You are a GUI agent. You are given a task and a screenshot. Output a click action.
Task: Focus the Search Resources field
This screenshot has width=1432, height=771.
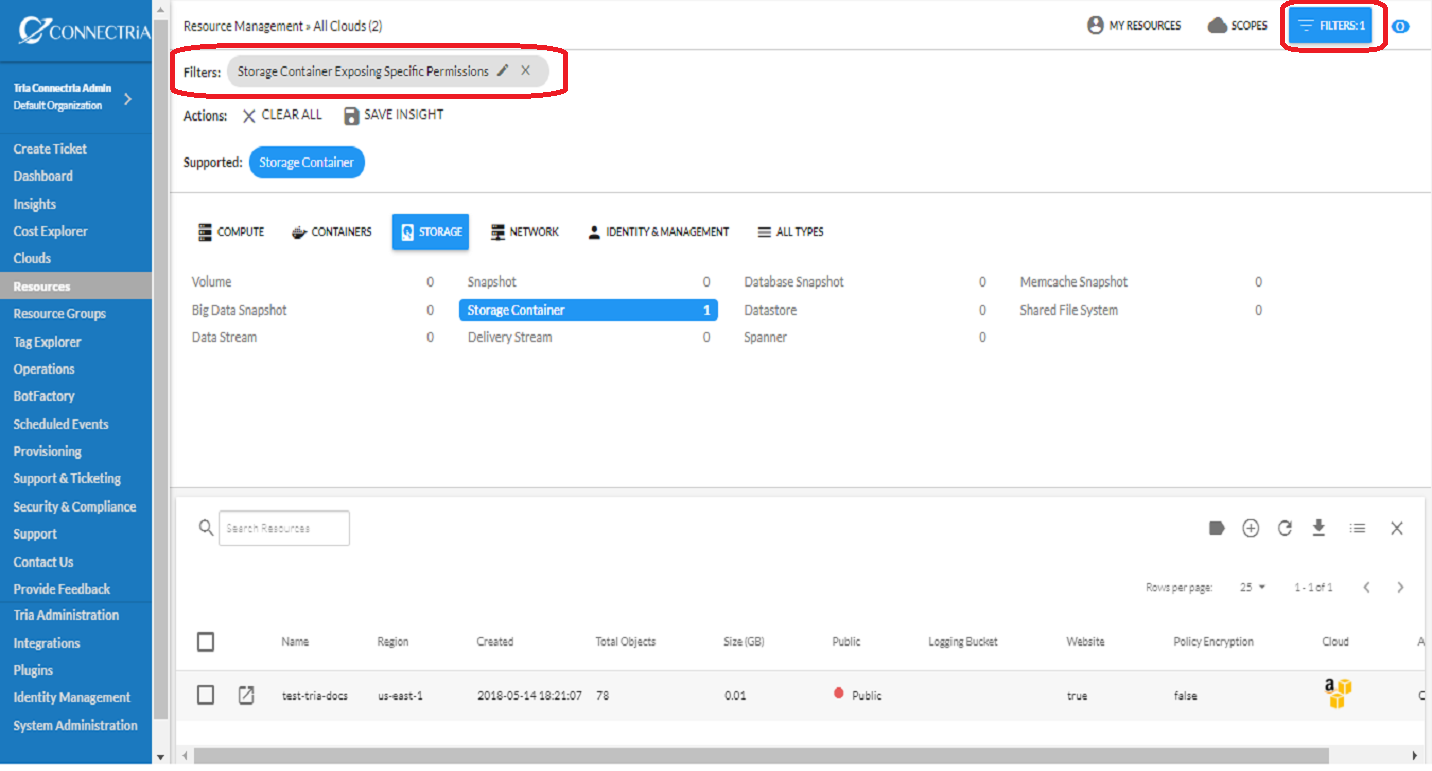pos(284,528)
